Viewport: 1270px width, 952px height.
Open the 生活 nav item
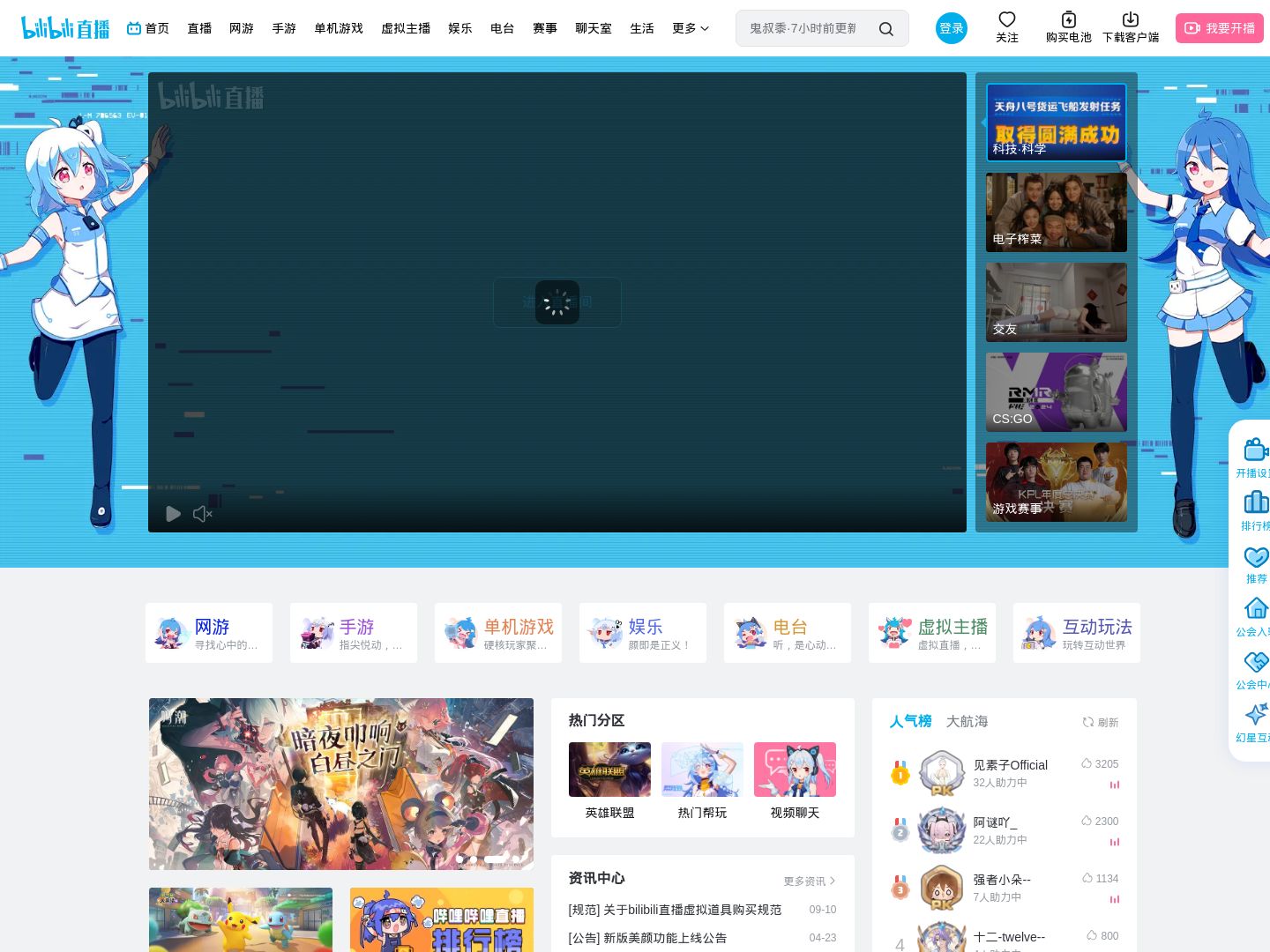pyautogui.click(x=642, y=28)
